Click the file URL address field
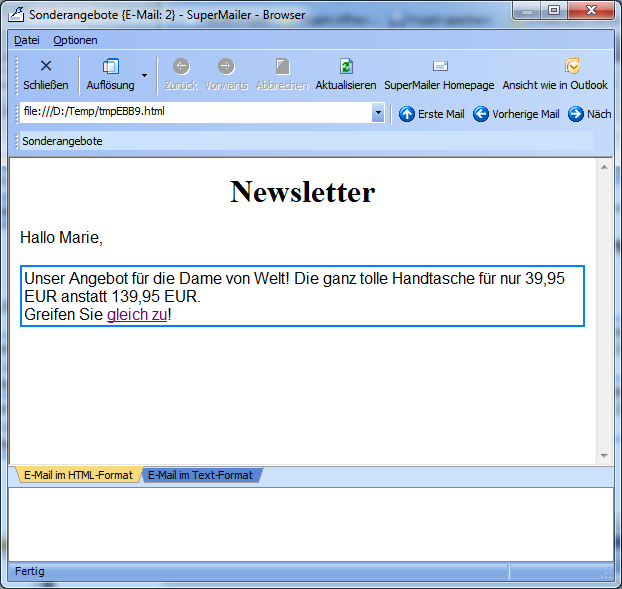The height and width of the screenshot is (589, 622). click(196, 113)
